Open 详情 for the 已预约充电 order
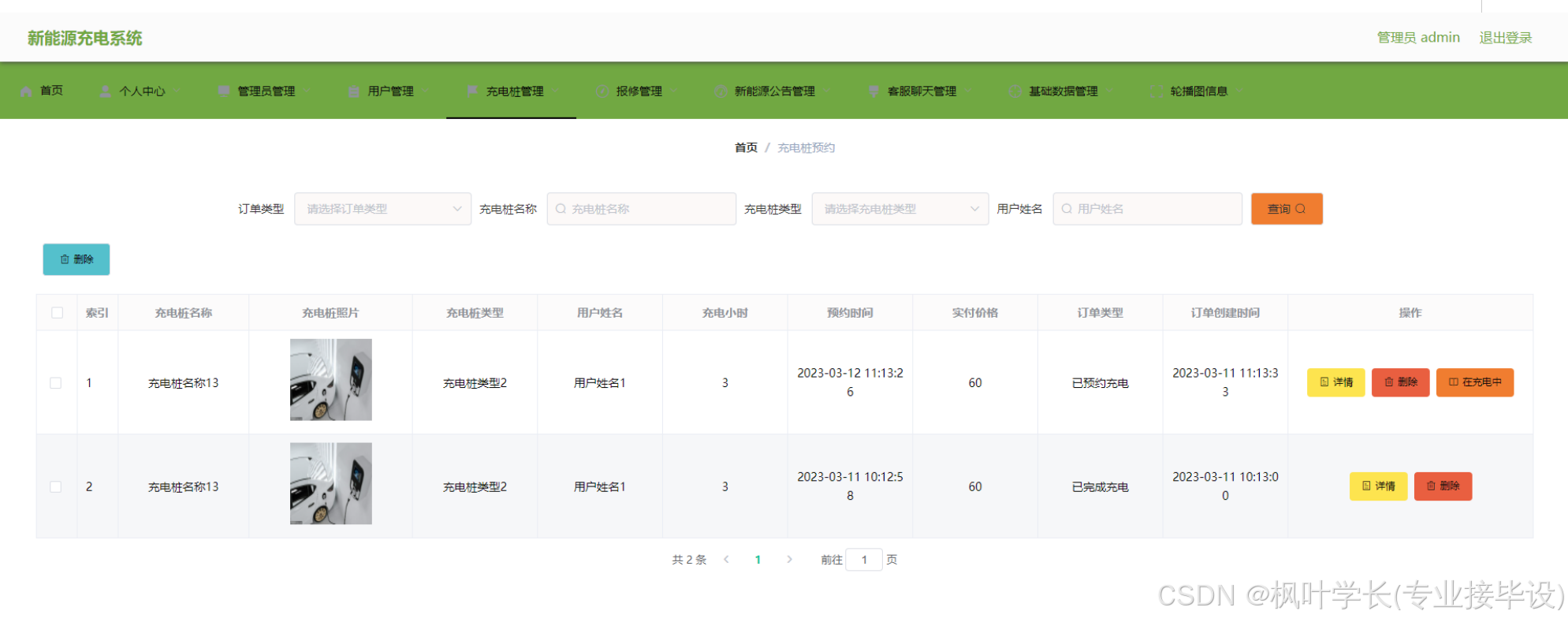Viewport: 1568px width, 622px height. [1335, 382]
